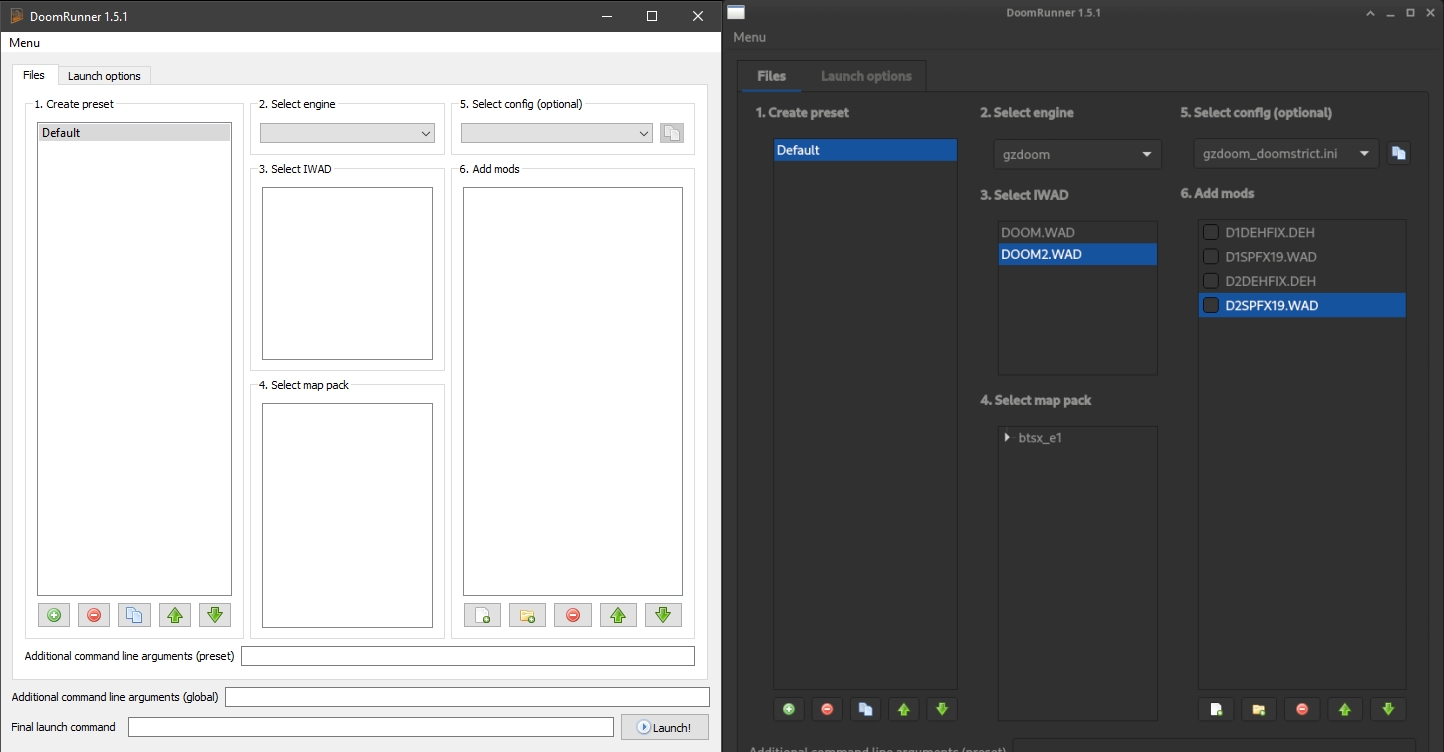Clone the Default preset using the copy icon
The image size is (1444, 752).
coord(865,709)
